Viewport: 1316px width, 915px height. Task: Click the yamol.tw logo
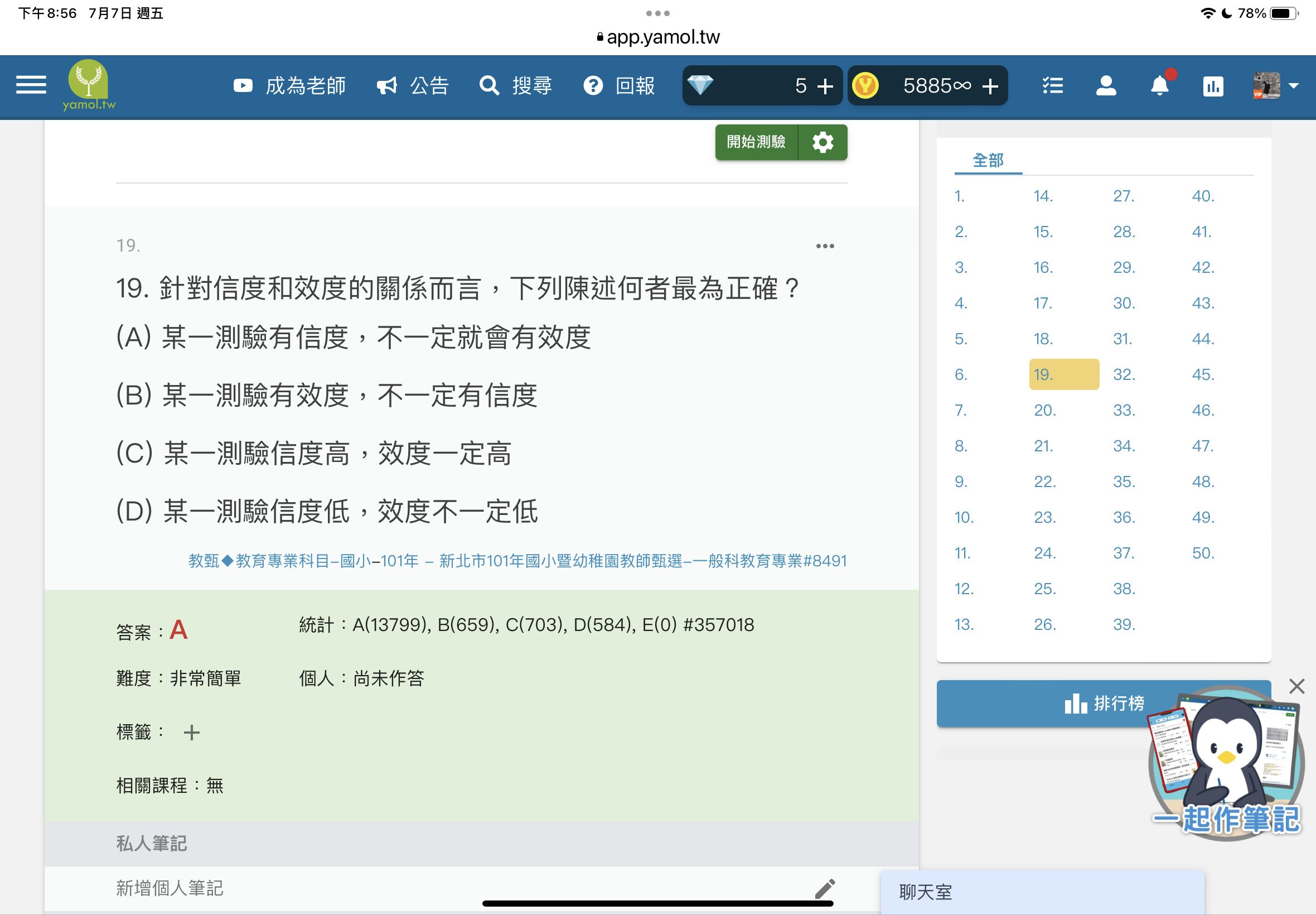89,85
